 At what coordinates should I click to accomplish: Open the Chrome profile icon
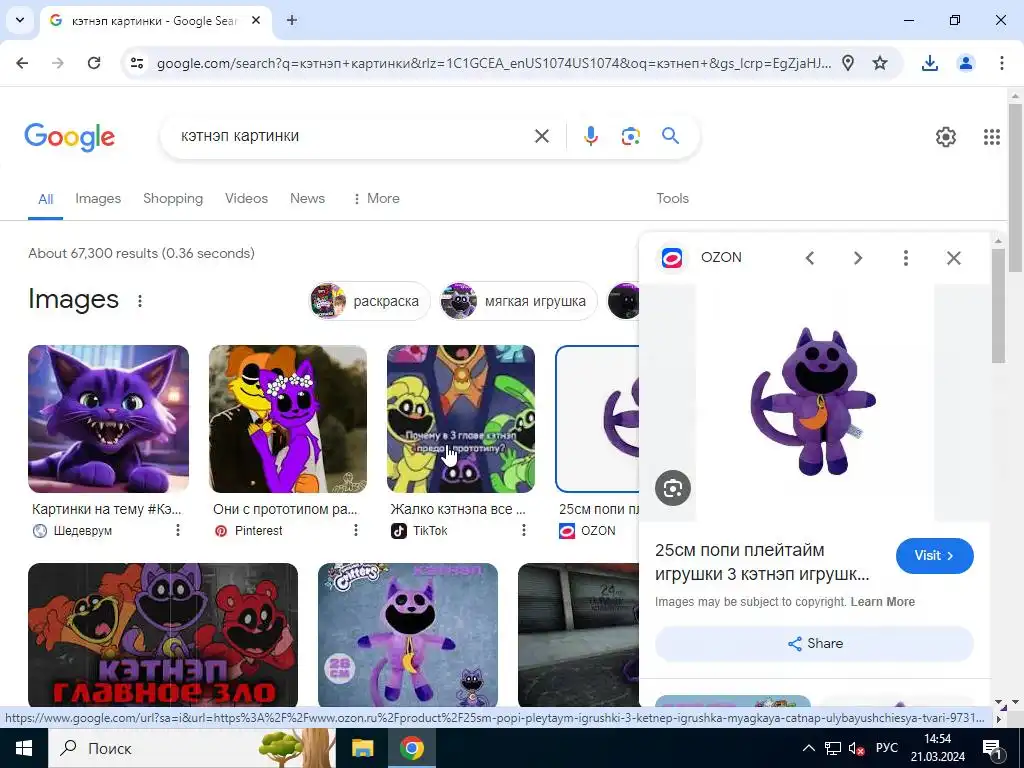(965, 63)
